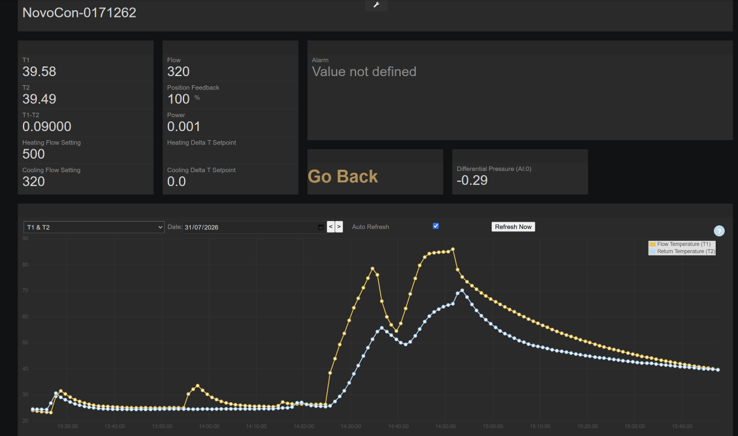The height and width of the screenshot is (436, 738).
Task: Click the Go Back link
Action: pyautogui.click(x=343, y=177)
